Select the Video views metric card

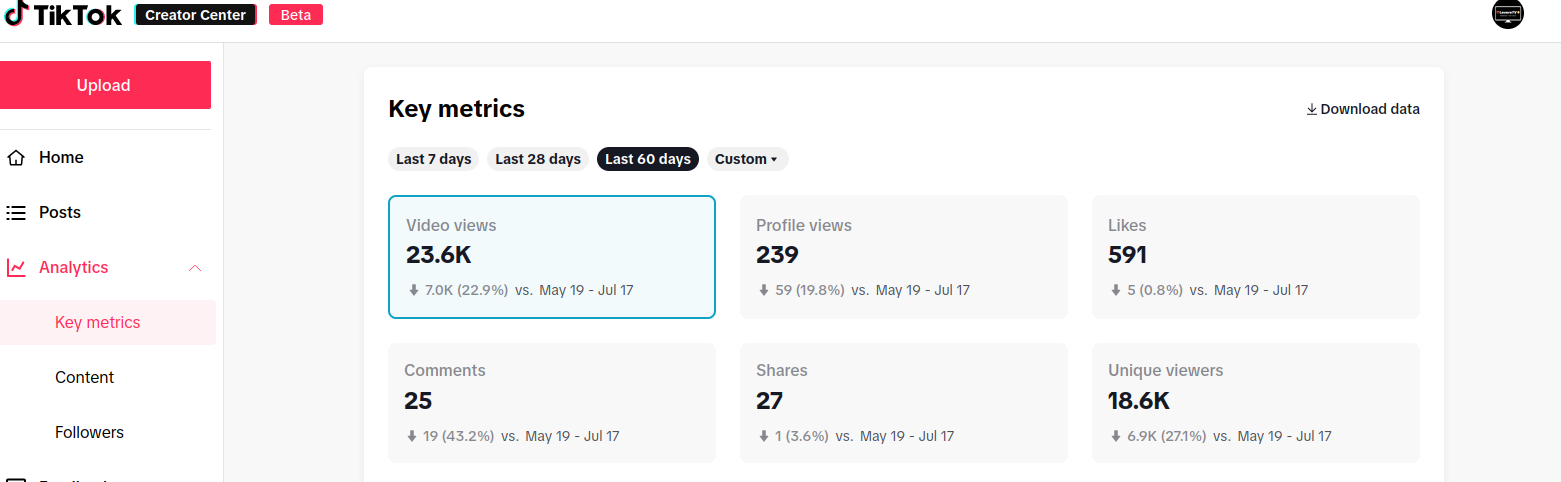pos(551,257)
